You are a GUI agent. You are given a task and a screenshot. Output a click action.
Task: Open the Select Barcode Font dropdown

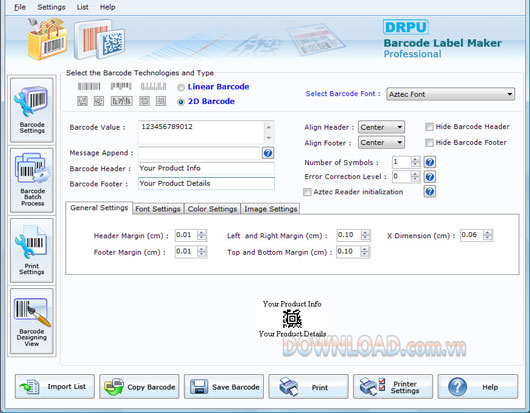pos(451,94)
